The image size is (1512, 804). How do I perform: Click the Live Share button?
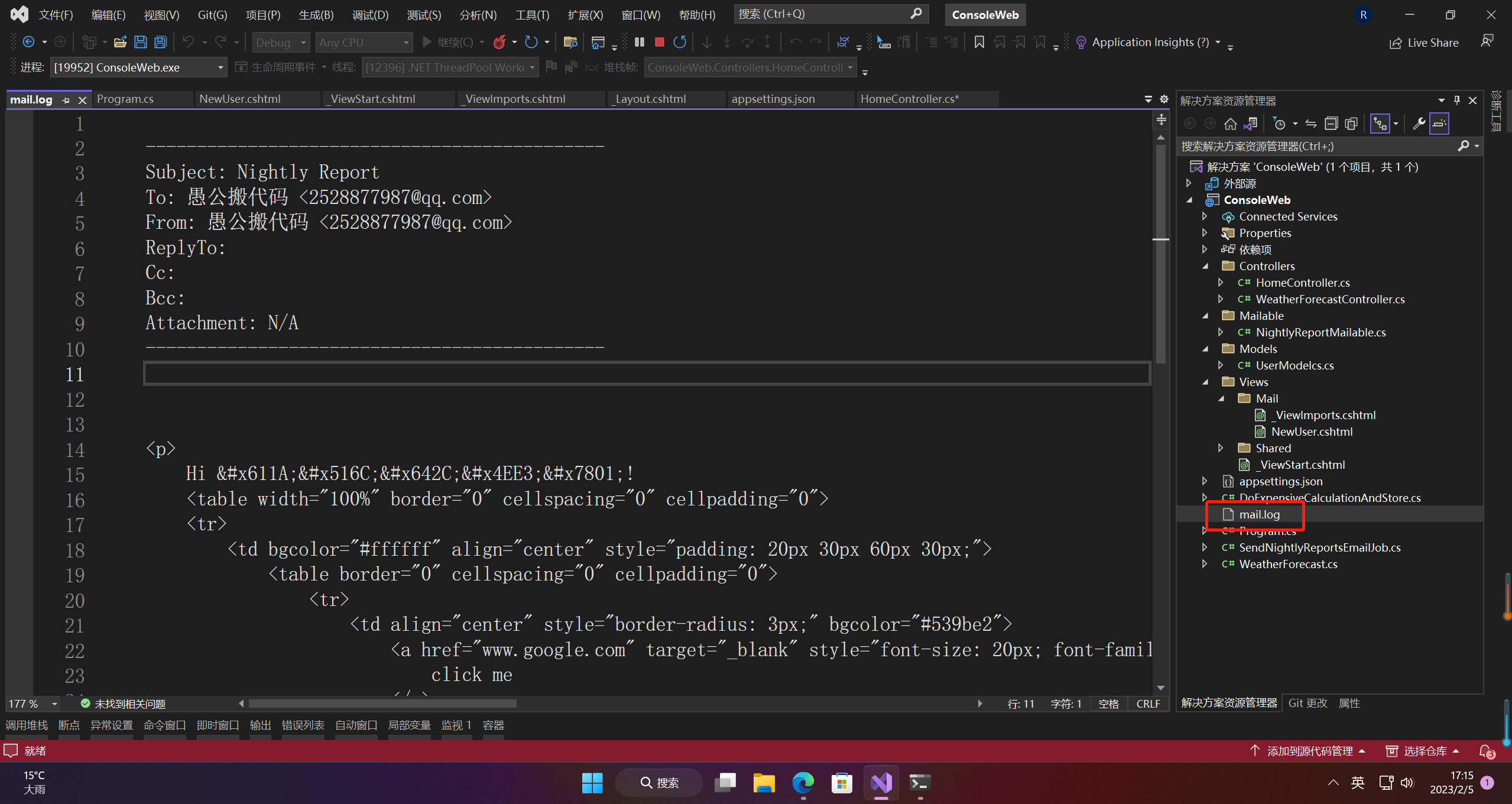(1424, 43)
